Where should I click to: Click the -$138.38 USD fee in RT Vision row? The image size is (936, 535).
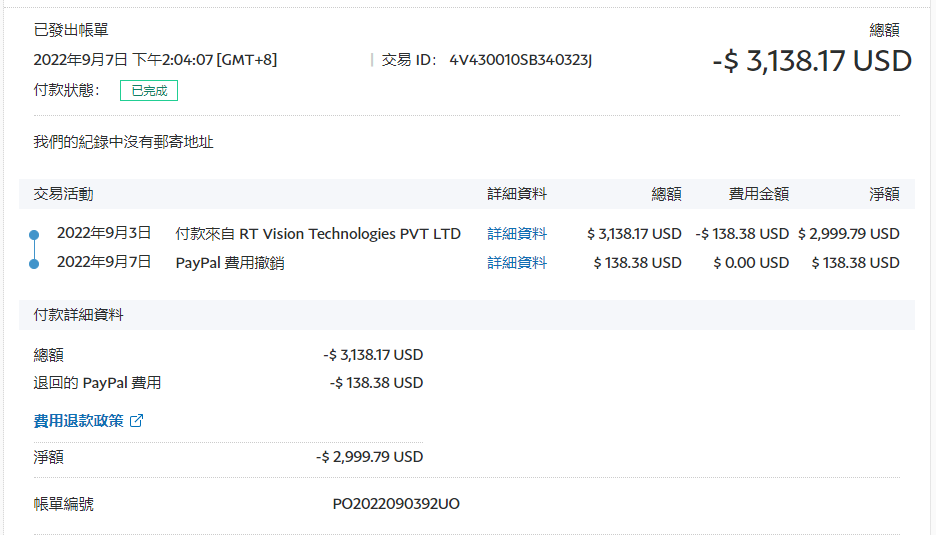point(742,234)
